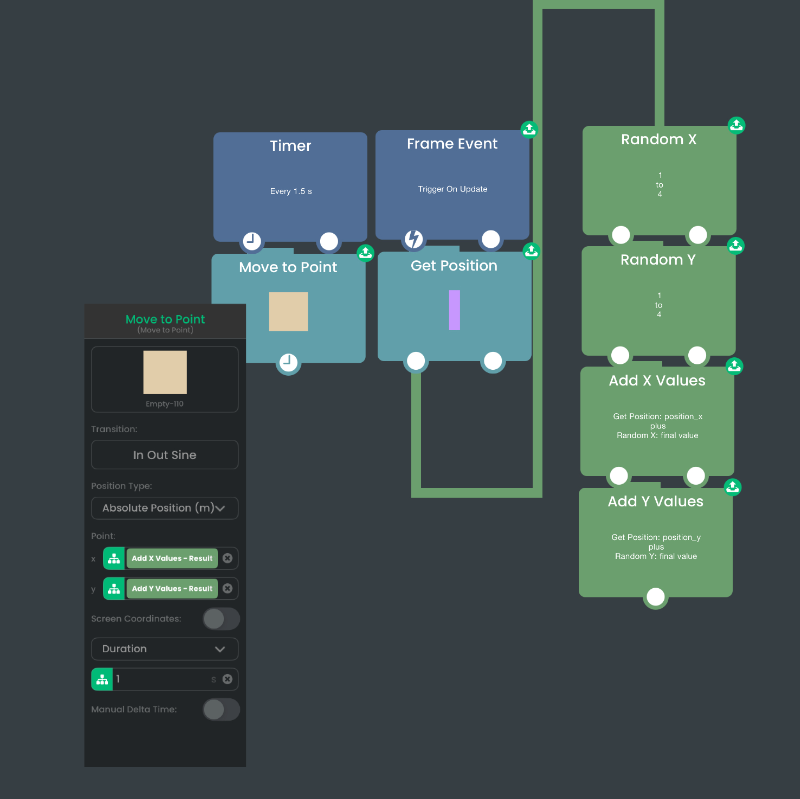Click the export icon on Add Y Values block

tap(732, 487)
